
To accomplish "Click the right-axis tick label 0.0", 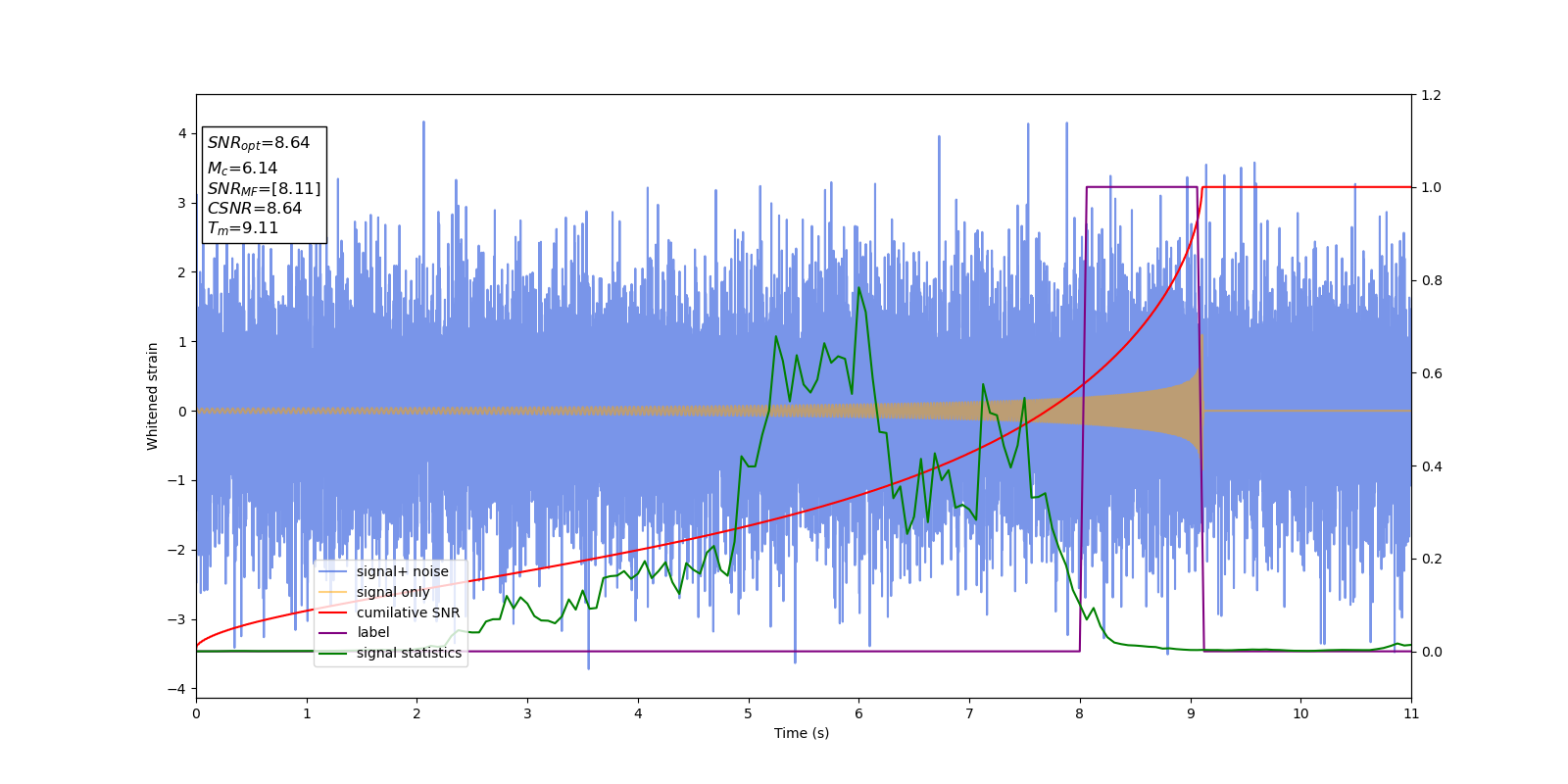I will coord(1431,652).
